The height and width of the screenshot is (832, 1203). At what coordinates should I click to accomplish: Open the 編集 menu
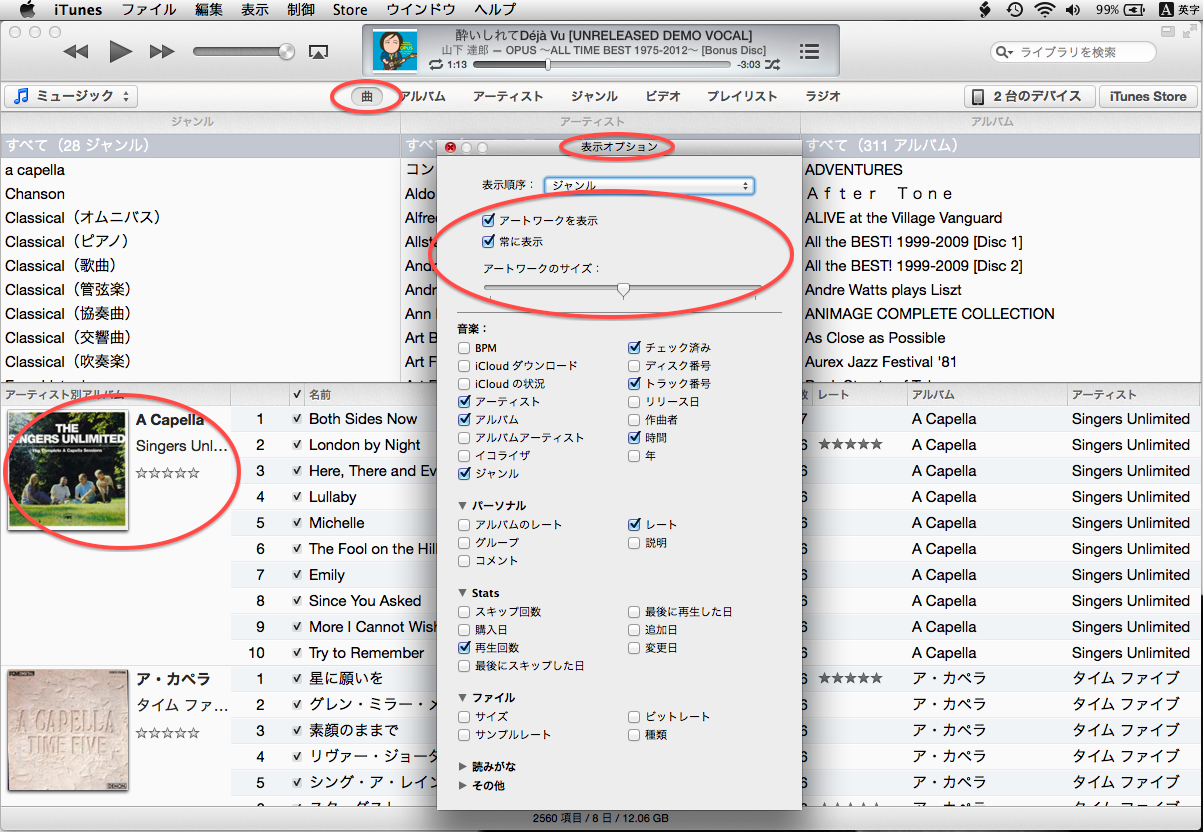pos(209,10)
